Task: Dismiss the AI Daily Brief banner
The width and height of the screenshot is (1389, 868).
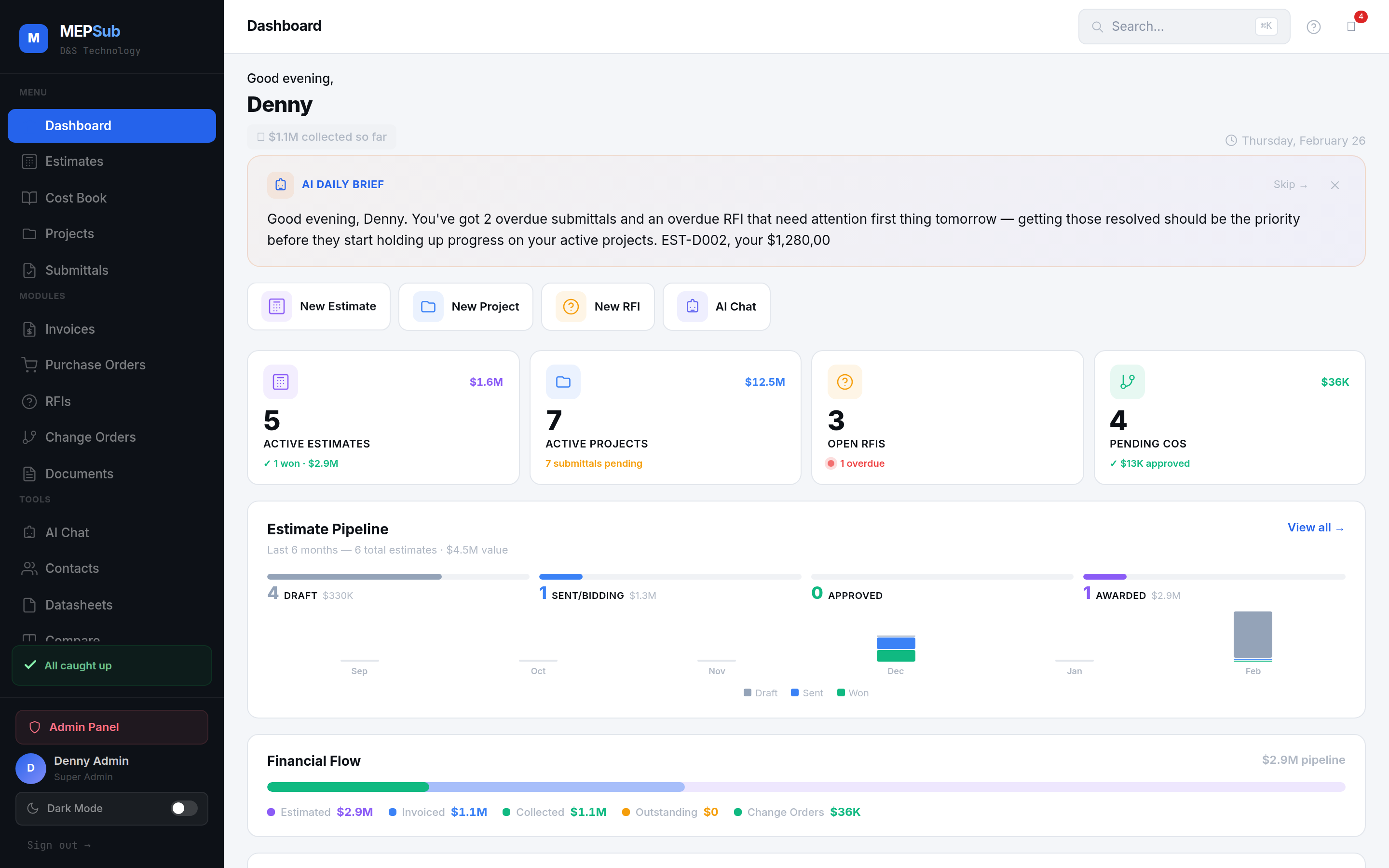Action: [x=1335, y=184]
